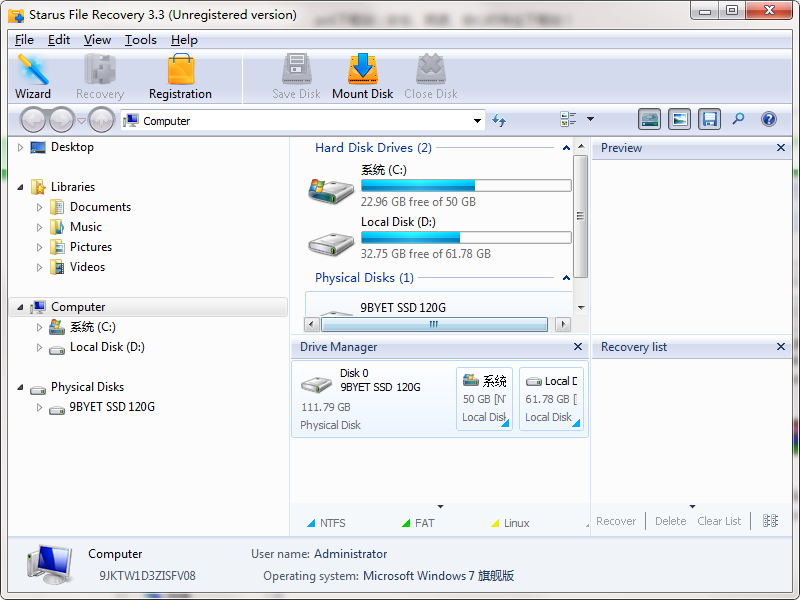Click the horizontal scrollbar thumb under the file list
Screen dimensions: 800x600
point(434,324)
